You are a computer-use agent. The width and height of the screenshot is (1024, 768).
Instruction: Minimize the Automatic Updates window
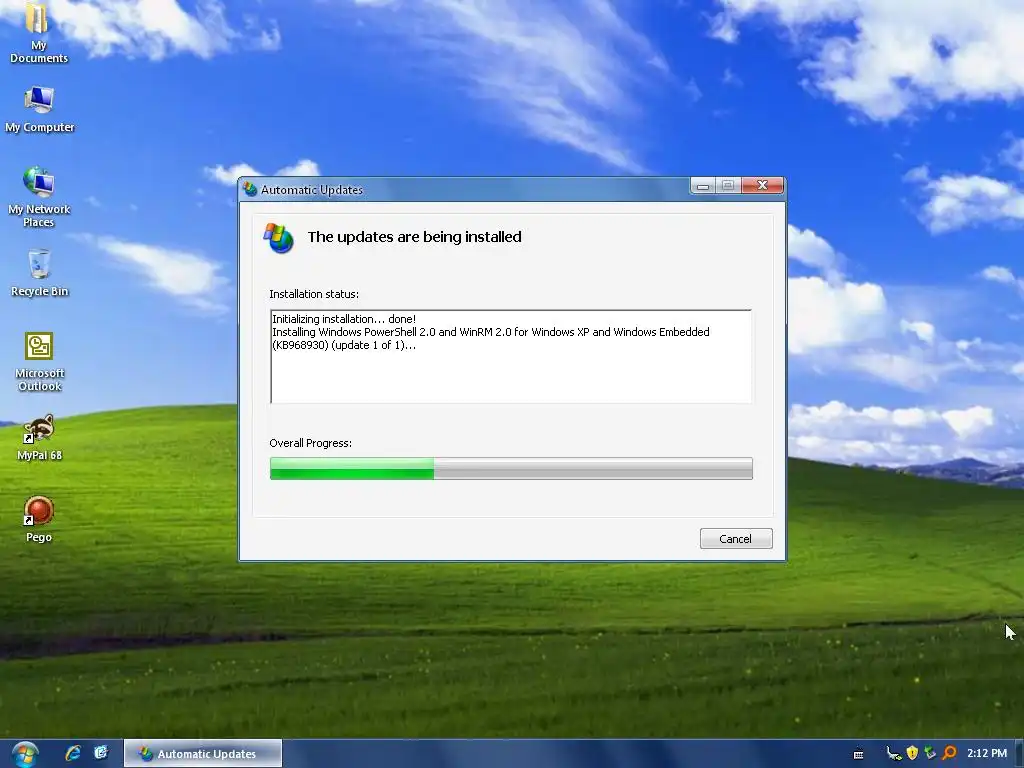(x=703, y=186)
